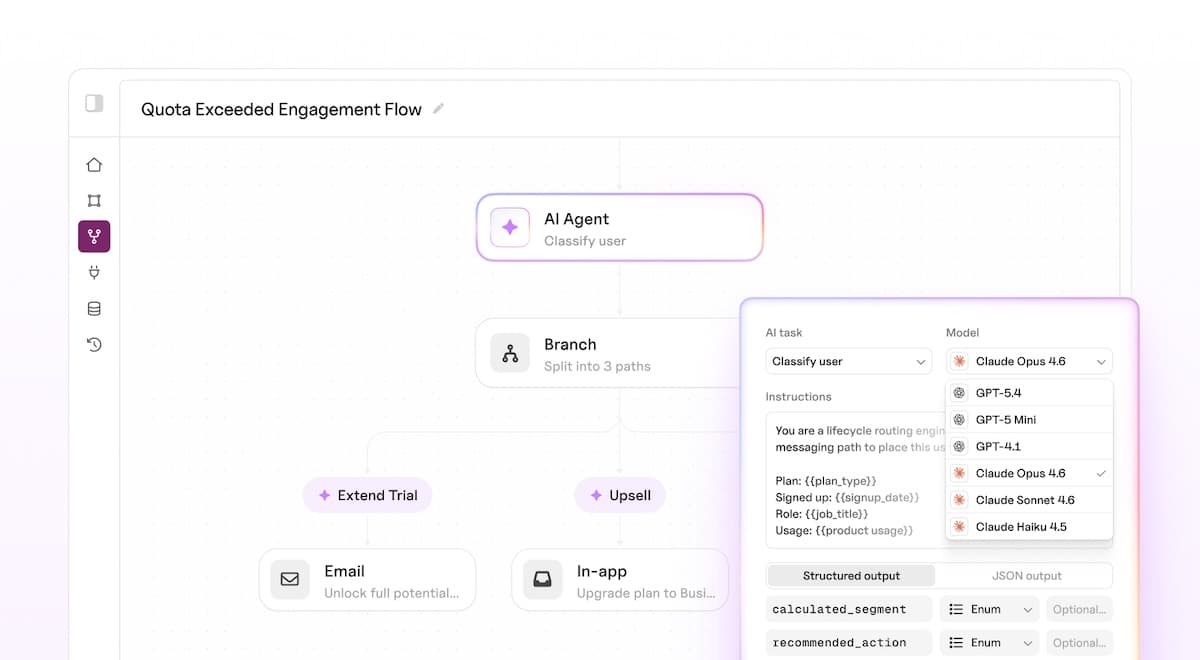Open the AI task Classify user dropdown

(849, 361)
